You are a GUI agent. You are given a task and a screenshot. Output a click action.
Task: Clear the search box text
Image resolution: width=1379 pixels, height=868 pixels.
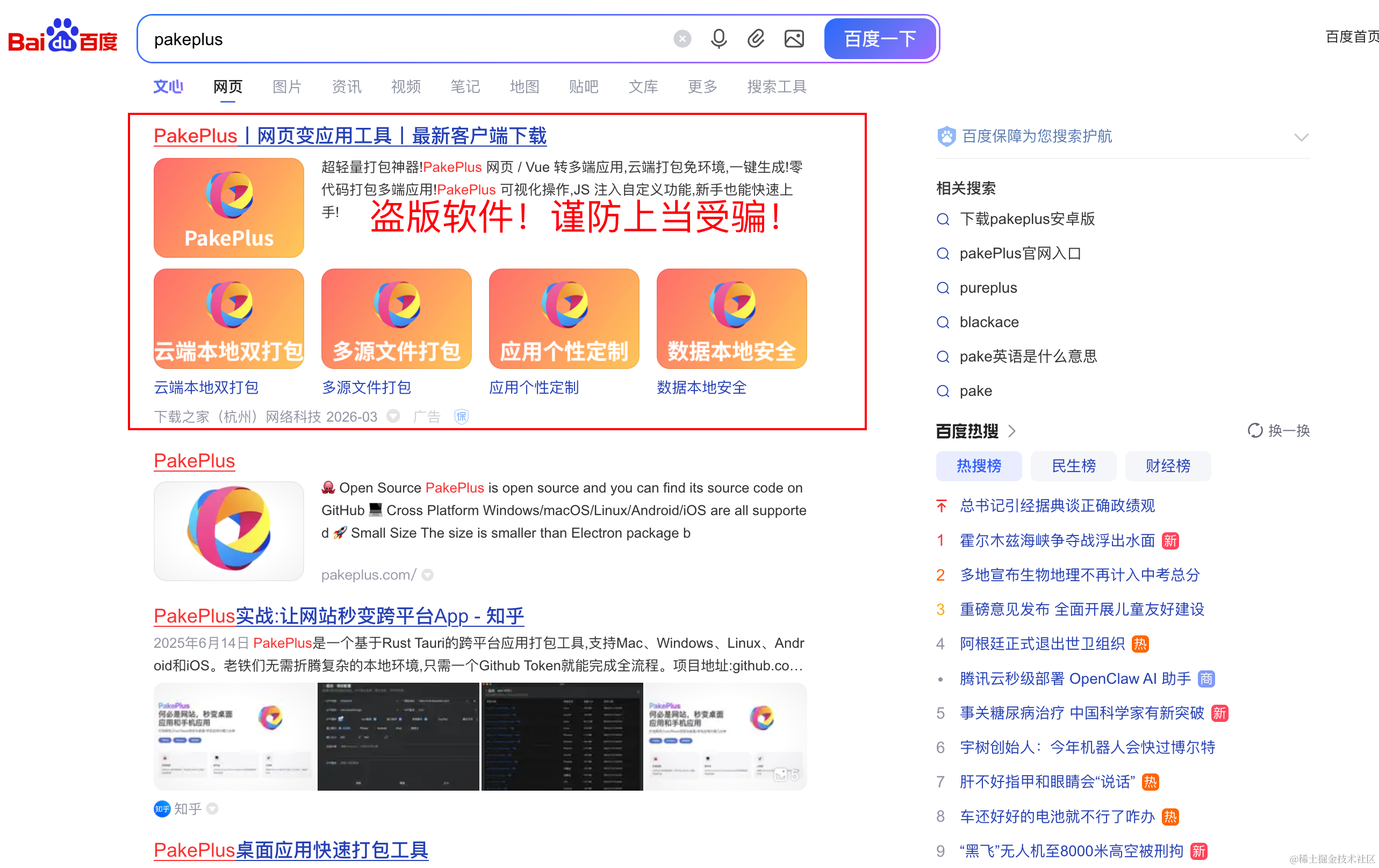[x=681, y=39]
